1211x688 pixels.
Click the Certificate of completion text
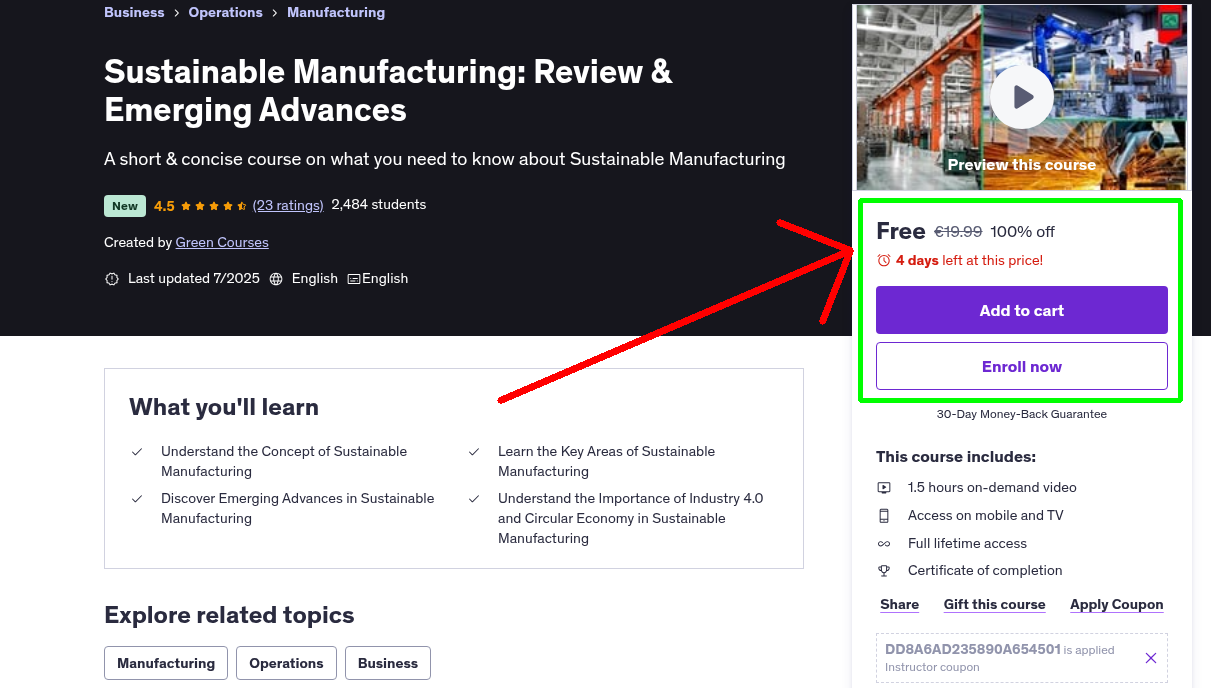click(x=985, y=570)
